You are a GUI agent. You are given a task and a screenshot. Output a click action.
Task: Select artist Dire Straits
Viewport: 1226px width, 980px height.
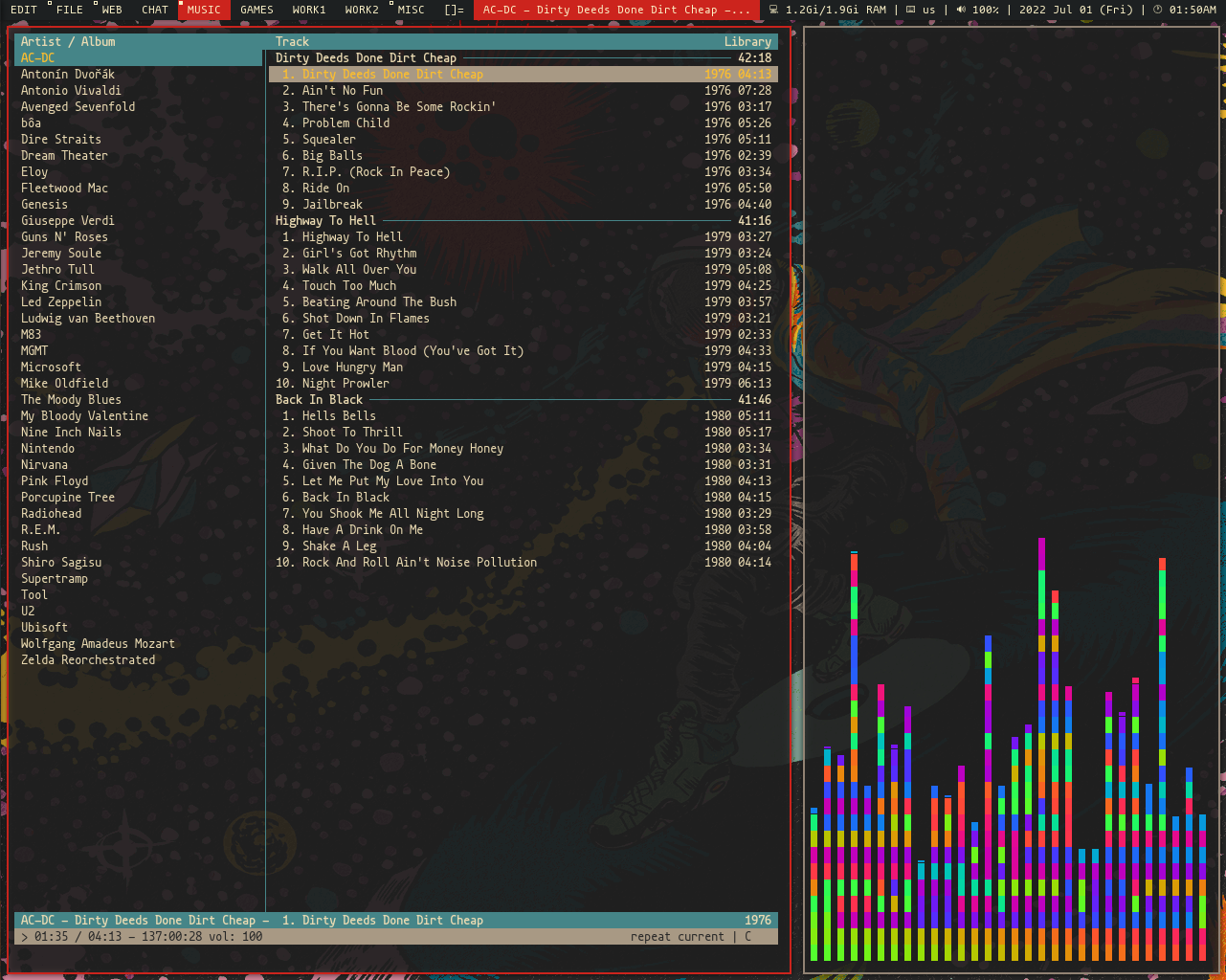(x=139, y=140)
